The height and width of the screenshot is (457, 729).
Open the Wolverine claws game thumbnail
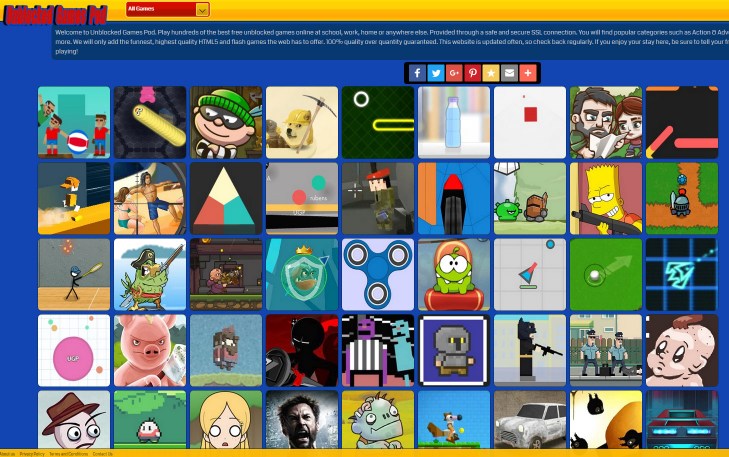(x=302, y=420)
